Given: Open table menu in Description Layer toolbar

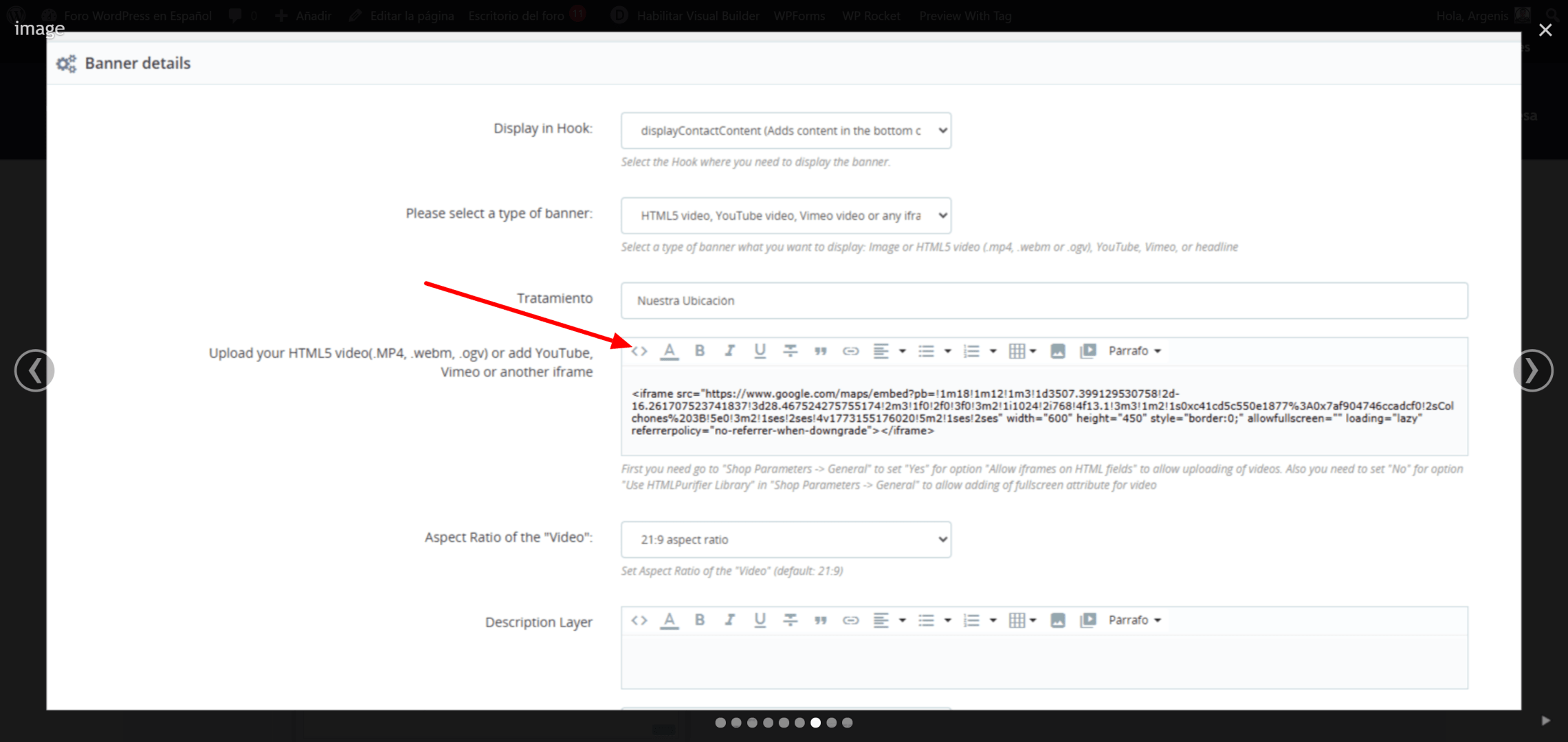Looking at the screenshot, I should (1022, 620).
